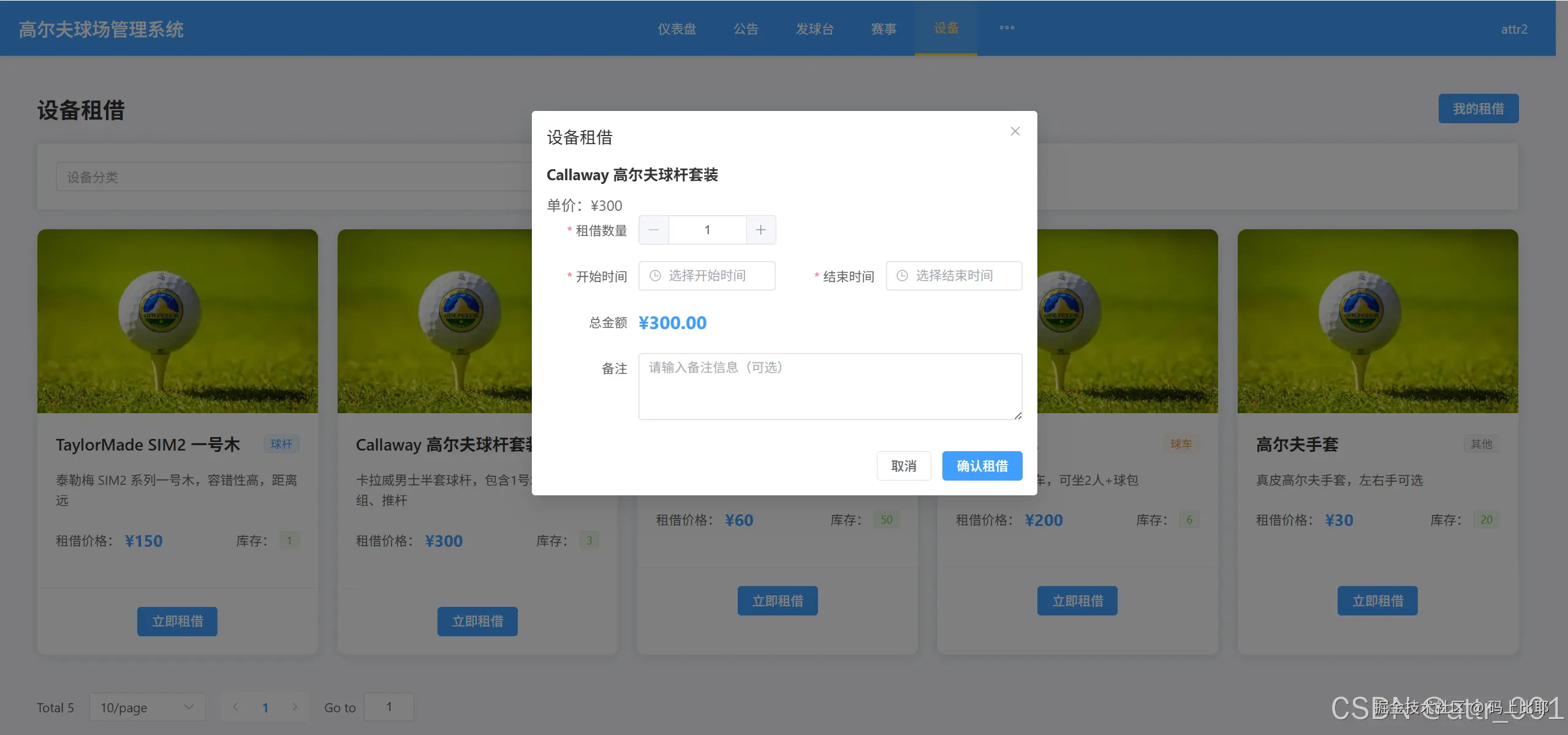This screenshot has width=1568, height=735.
Task: Click the Total 5 pagination text
Action: click(x=55, y=708)
